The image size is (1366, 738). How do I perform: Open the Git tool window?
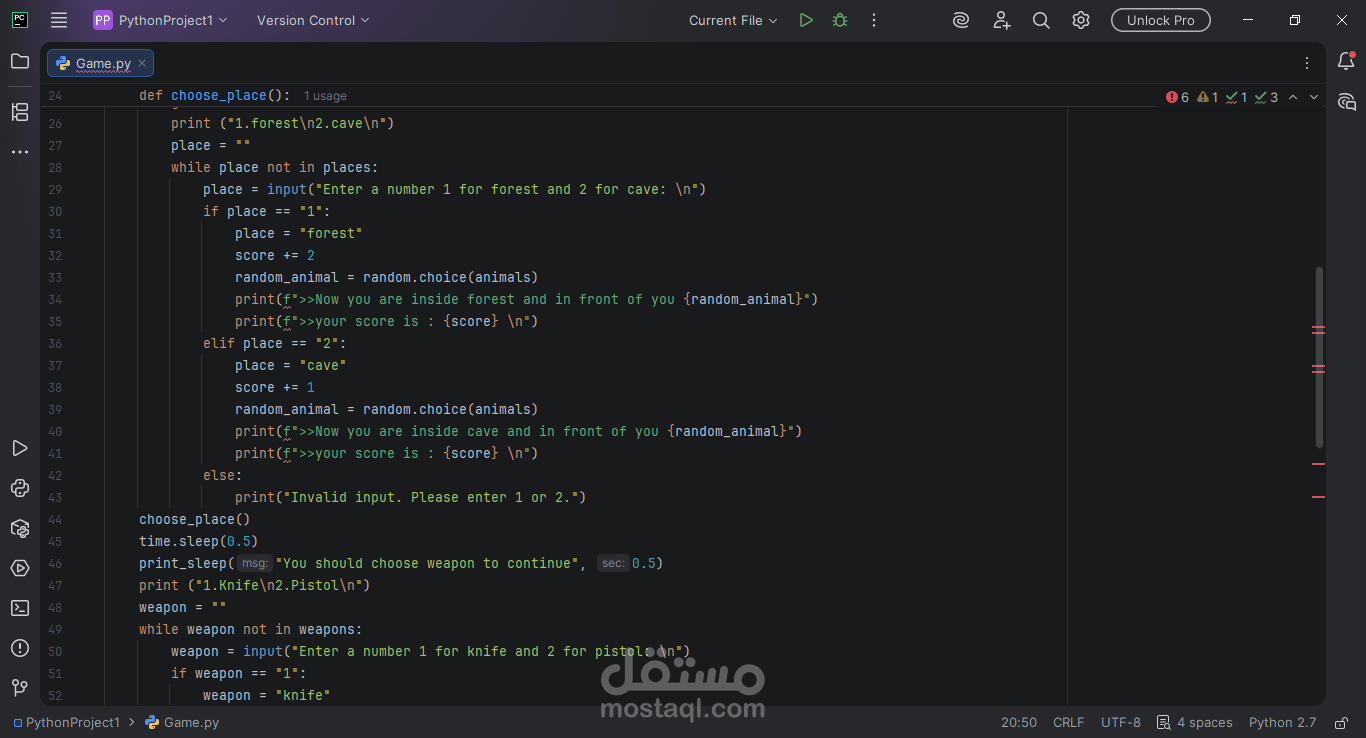tap(20, 688)
